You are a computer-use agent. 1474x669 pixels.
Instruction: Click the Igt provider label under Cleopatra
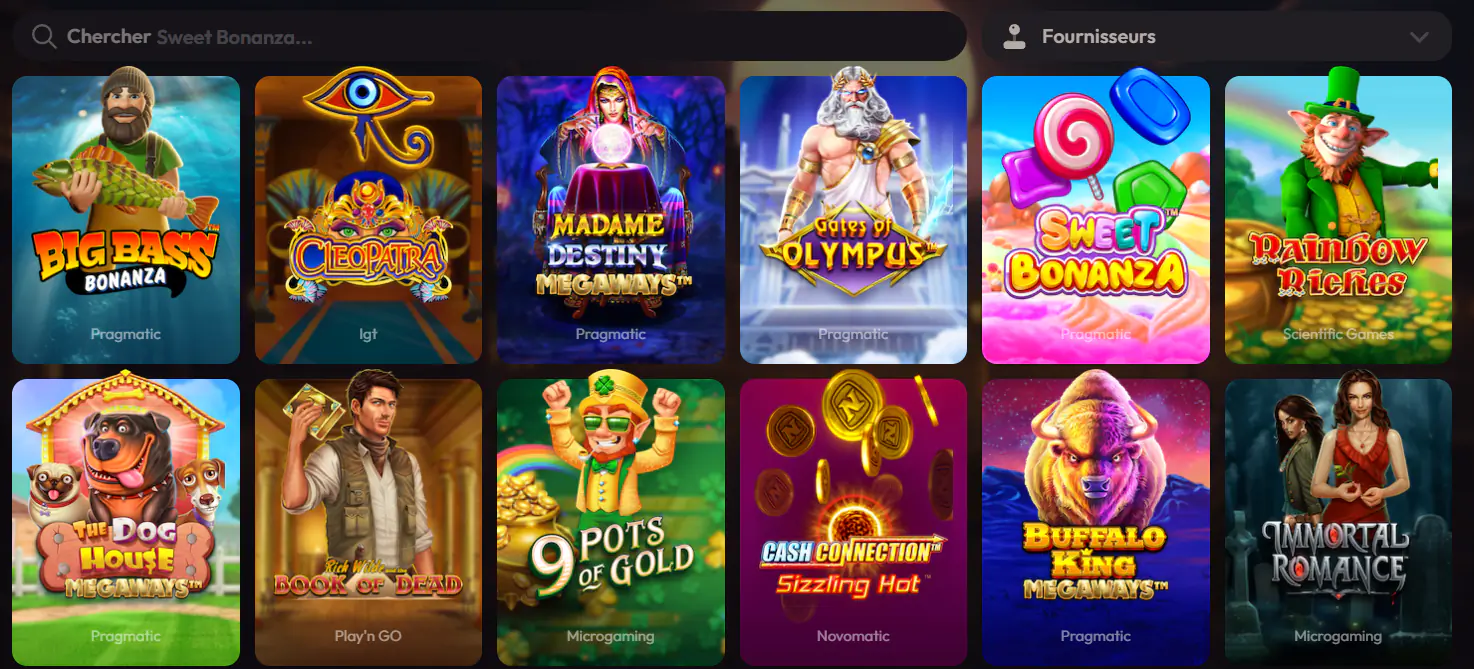pos(368,334)
